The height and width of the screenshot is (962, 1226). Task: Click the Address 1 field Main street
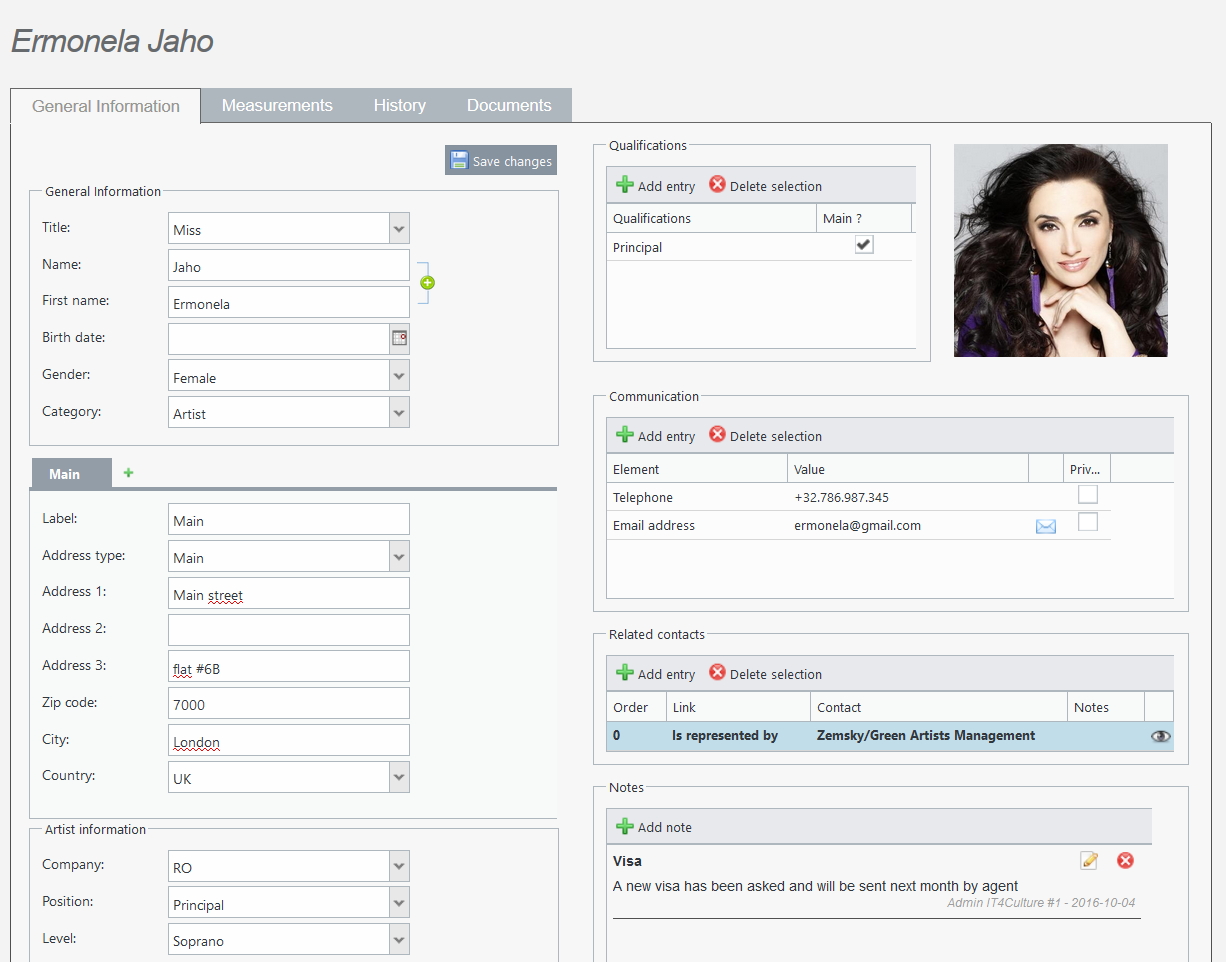[289, 593]
